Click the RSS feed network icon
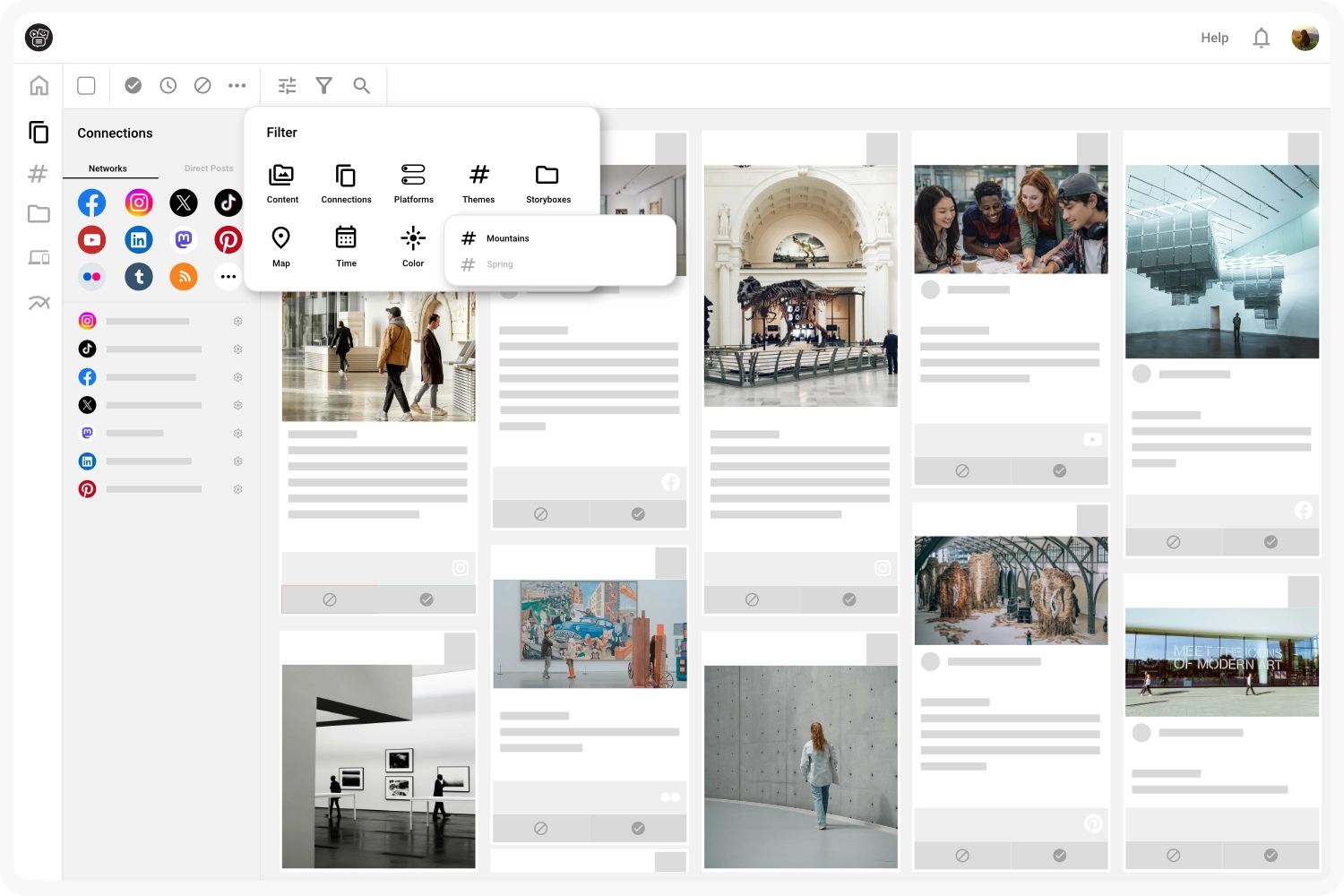This screenshot has height=896, width=1344. coord(184,277)
